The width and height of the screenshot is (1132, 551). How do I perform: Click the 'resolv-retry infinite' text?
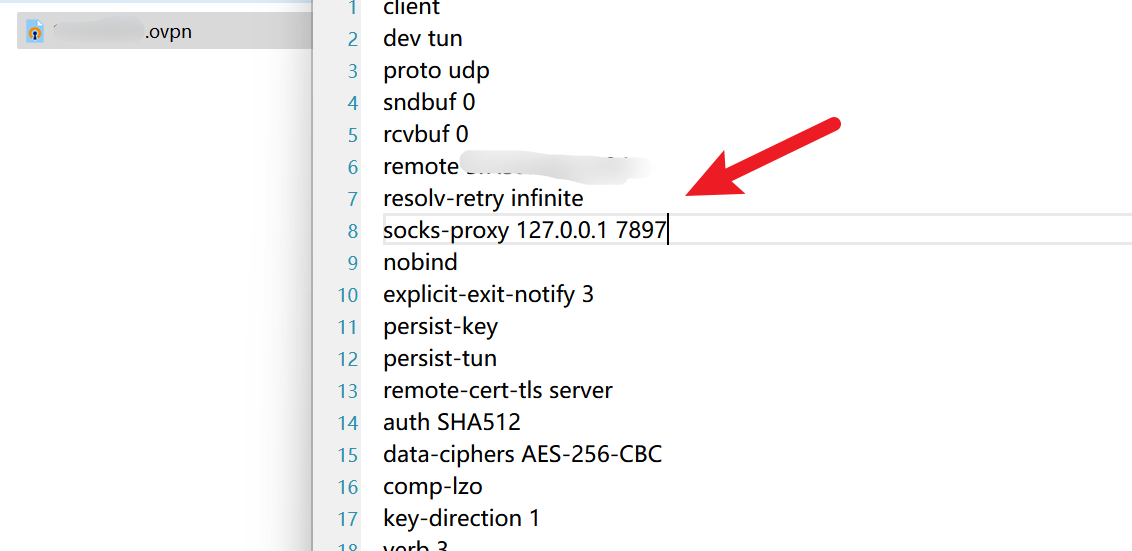(483, 199)
